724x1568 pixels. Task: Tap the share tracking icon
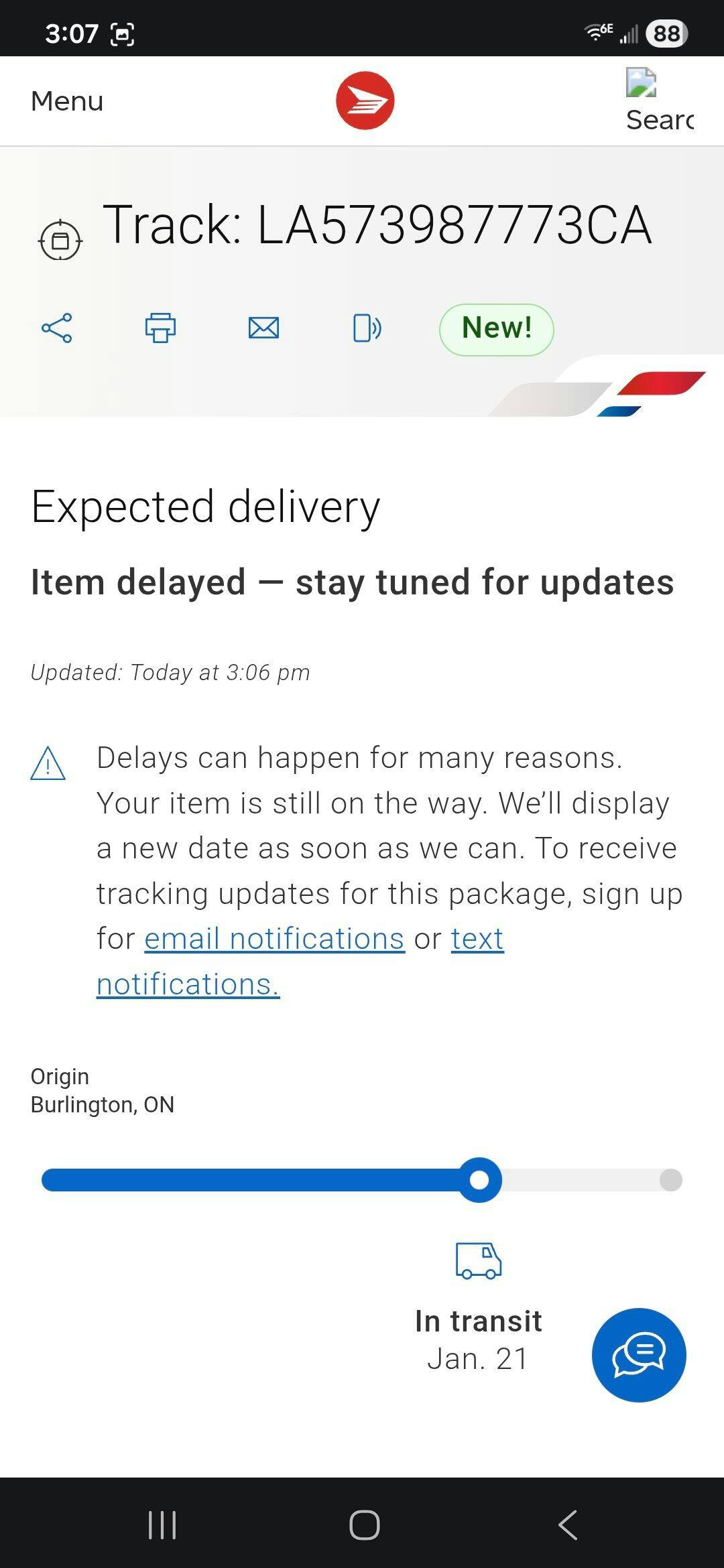point(57,328)
